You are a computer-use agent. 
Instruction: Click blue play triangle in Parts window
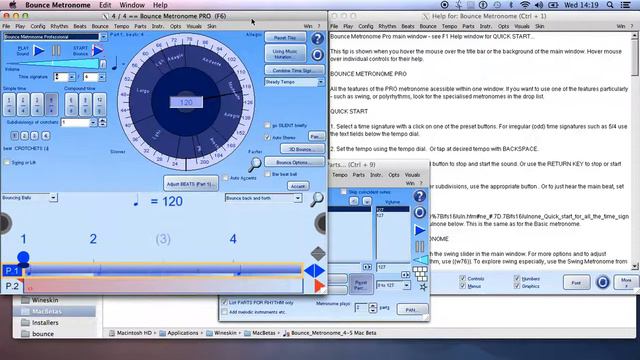point(420,230)
